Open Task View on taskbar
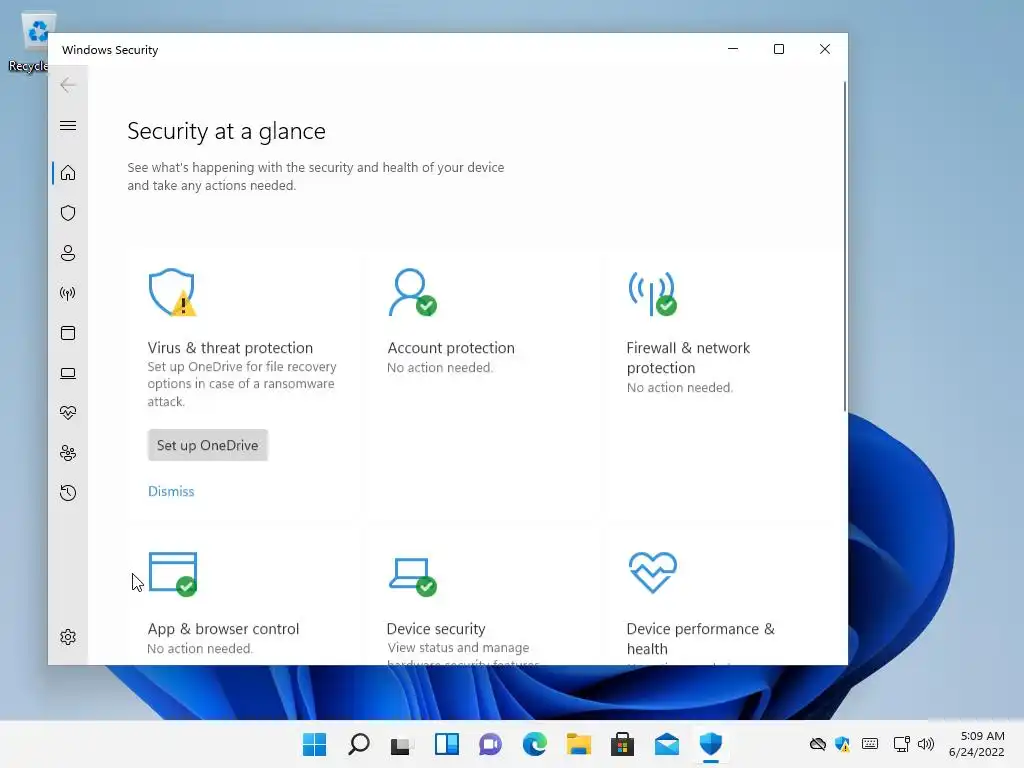The image size is (1024, 768). tap(402, 744)
